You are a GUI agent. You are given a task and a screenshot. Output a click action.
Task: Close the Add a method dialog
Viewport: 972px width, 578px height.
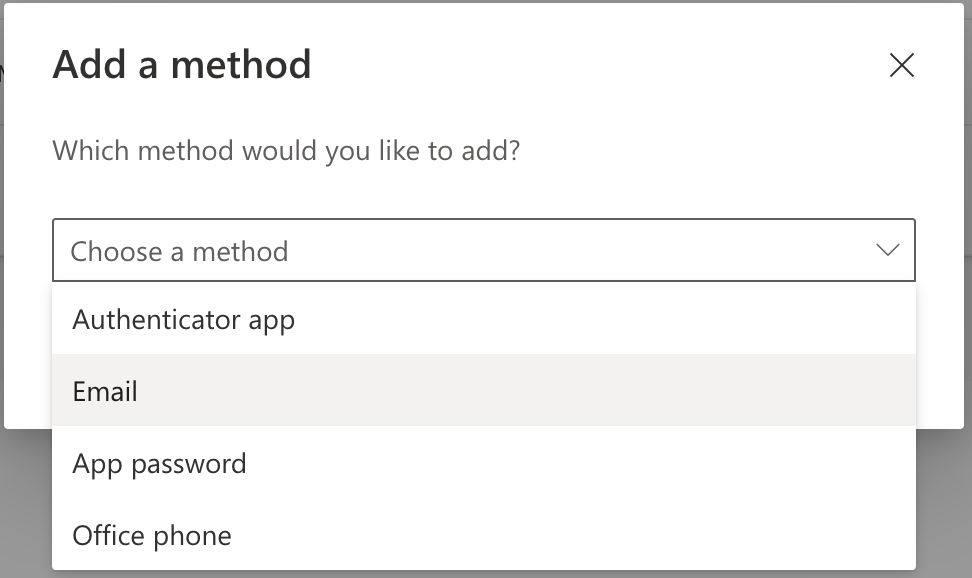click(x=901, y=66)
